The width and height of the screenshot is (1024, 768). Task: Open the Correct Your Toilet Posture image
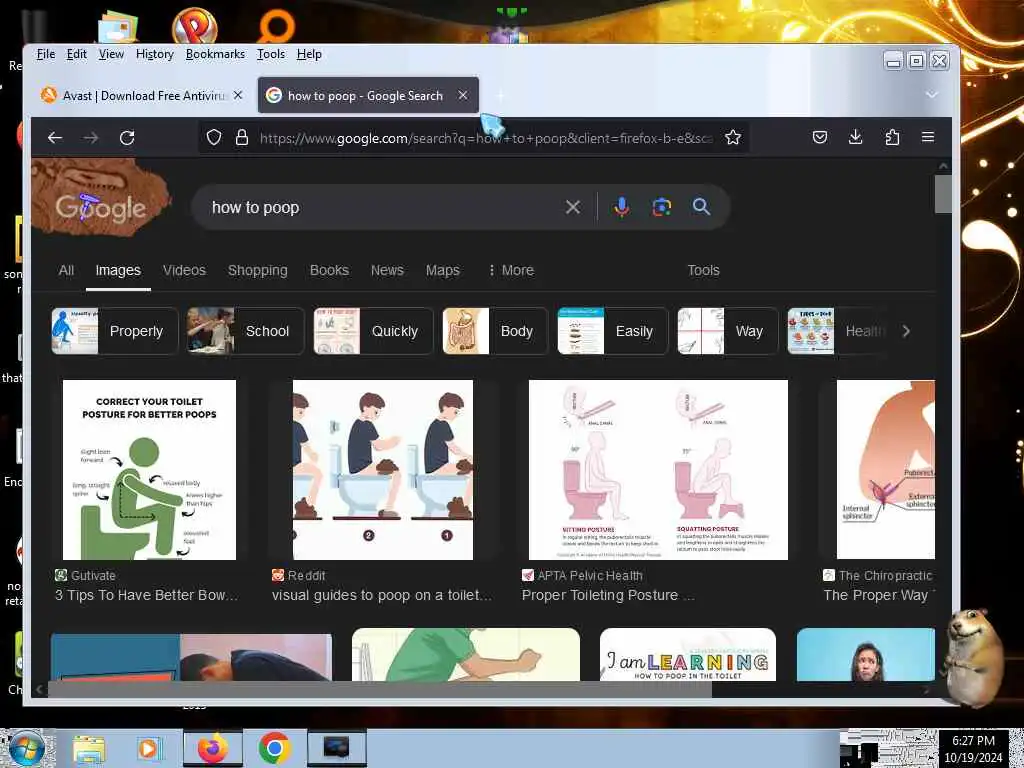pyautogui.click(x=149, y=470)
